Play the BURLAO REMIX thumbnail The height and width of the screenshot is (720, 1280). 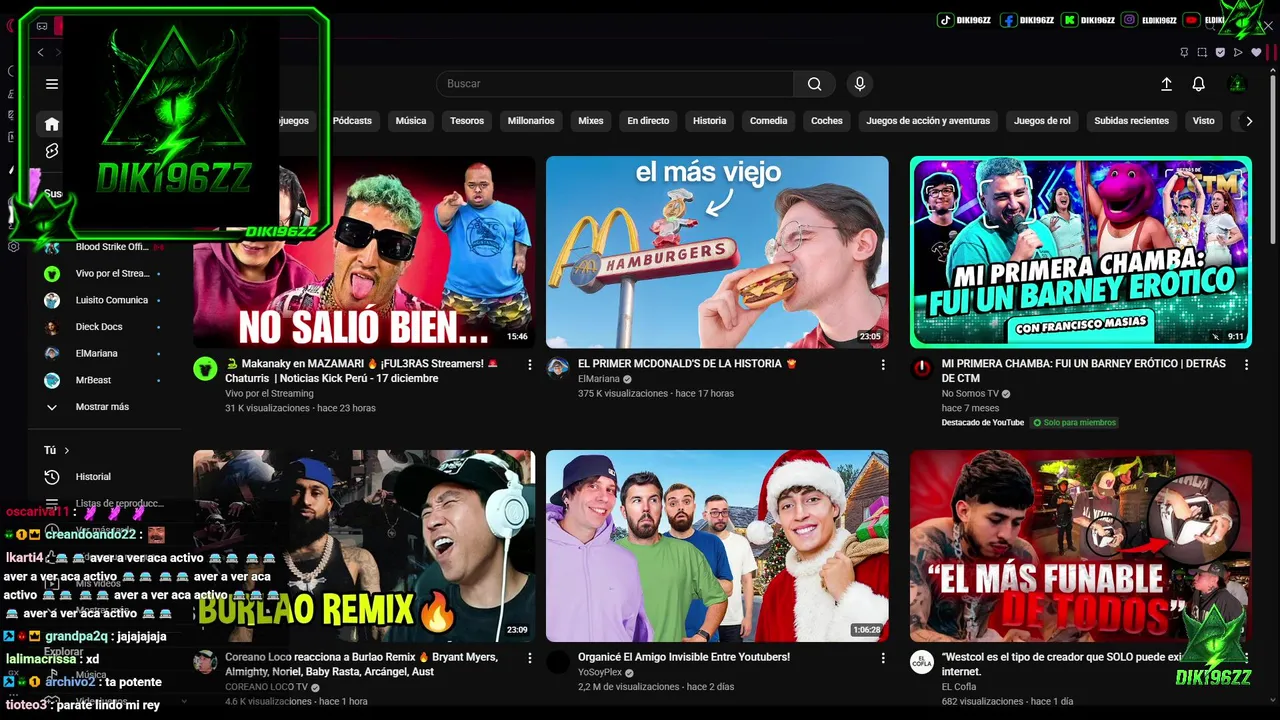click(x=364, y=546)
